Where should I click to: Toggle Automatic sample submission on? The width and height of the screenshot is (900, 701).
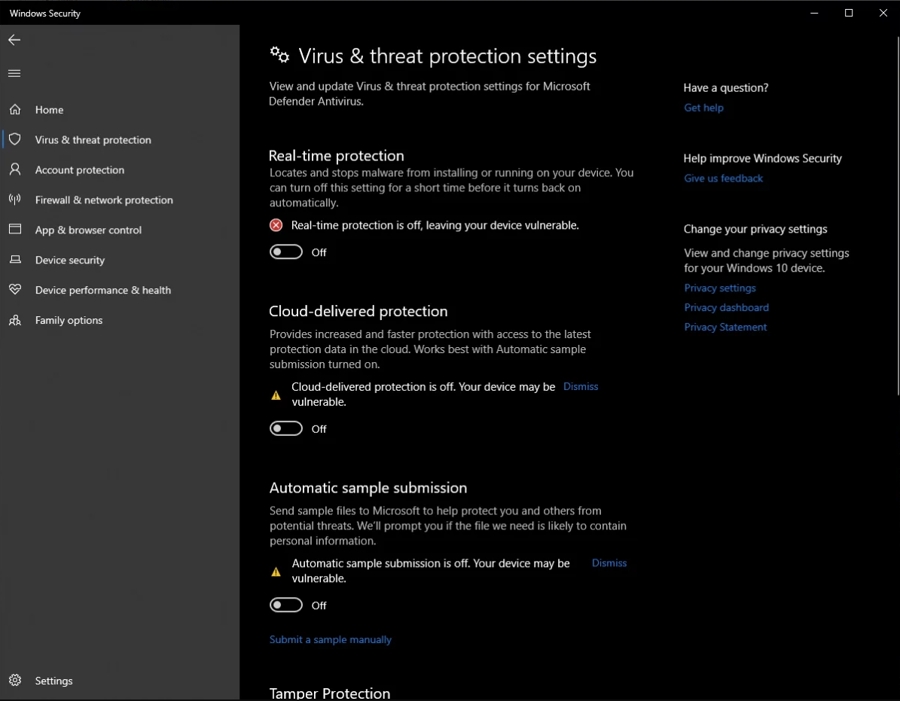[x=286, y=605]
